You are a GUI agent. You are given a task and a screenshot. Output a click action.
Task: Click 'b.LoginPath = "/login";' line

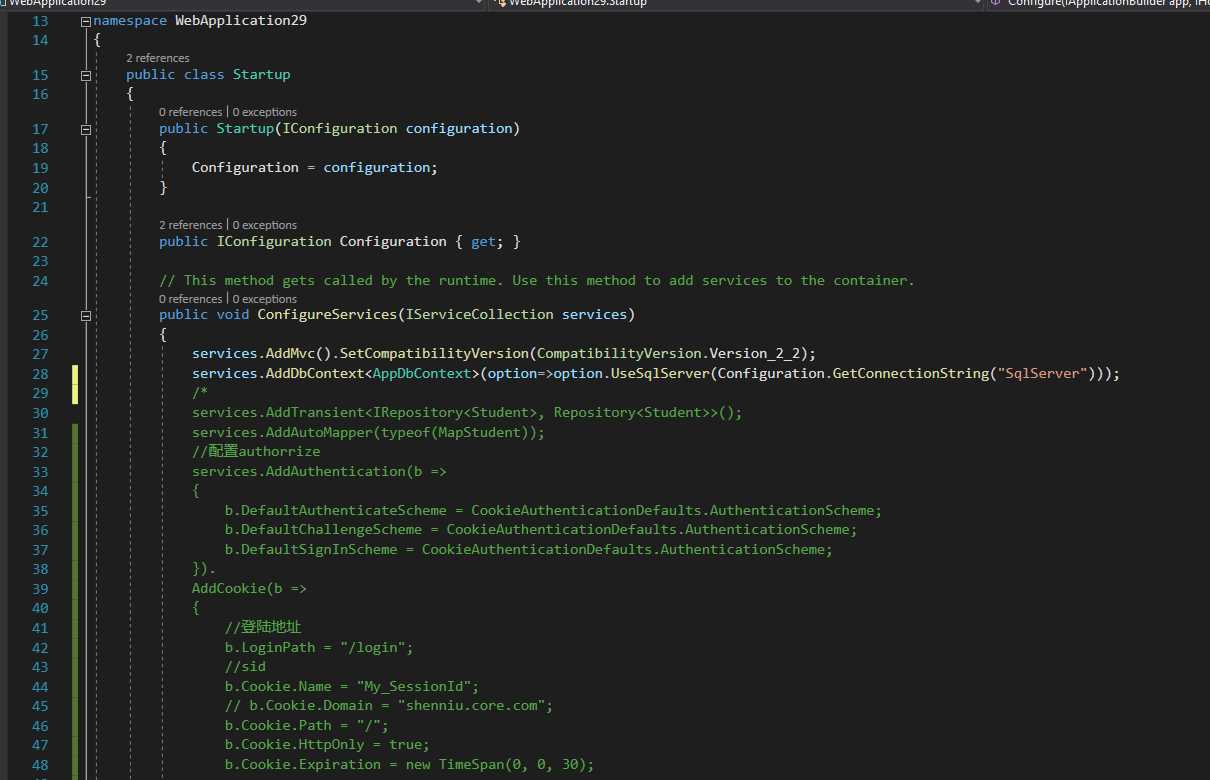(x=319, y=648)
